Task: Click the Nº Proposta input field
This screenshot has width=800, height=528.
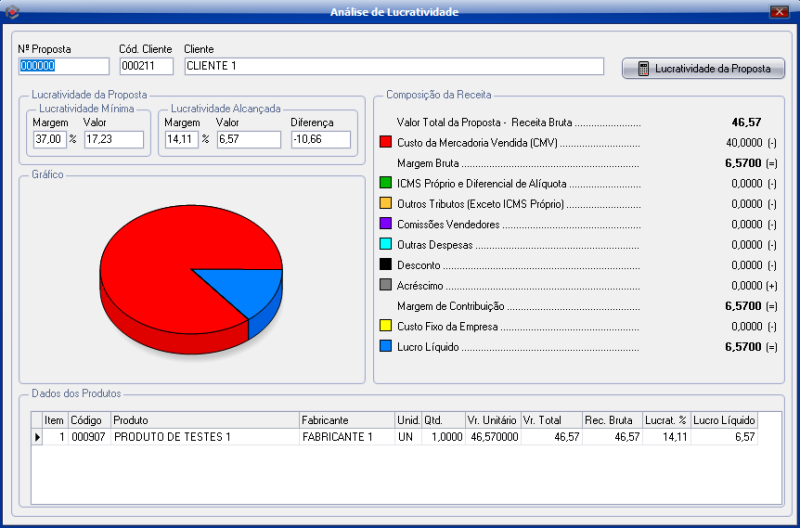Action: click(63, 66)
